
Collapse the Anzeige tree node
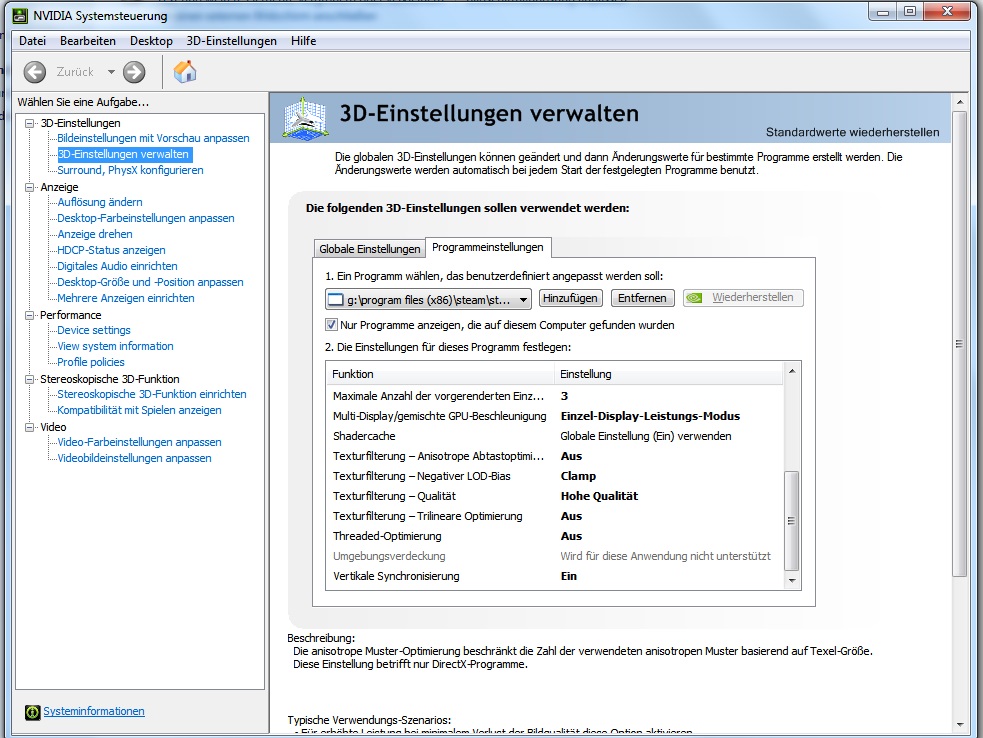pyautogui.click(x=30, y=187)
